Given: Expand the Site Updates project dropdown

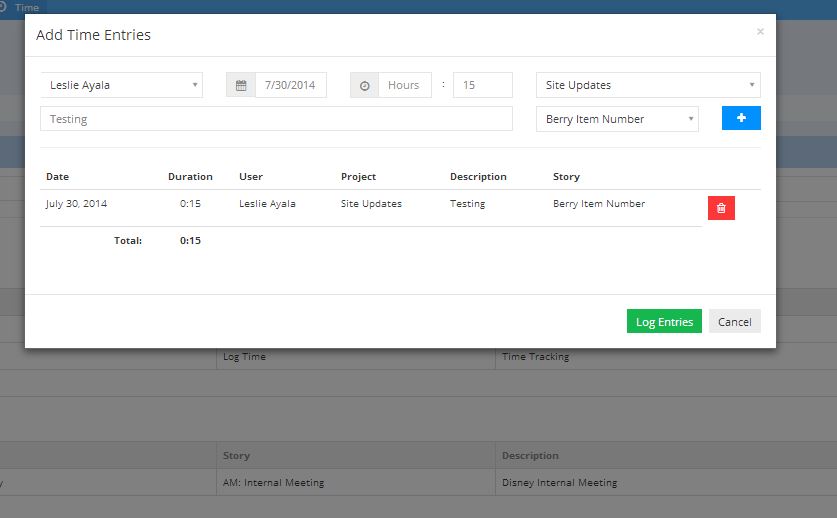Looking at the screenshot, I should click(648, 85).
